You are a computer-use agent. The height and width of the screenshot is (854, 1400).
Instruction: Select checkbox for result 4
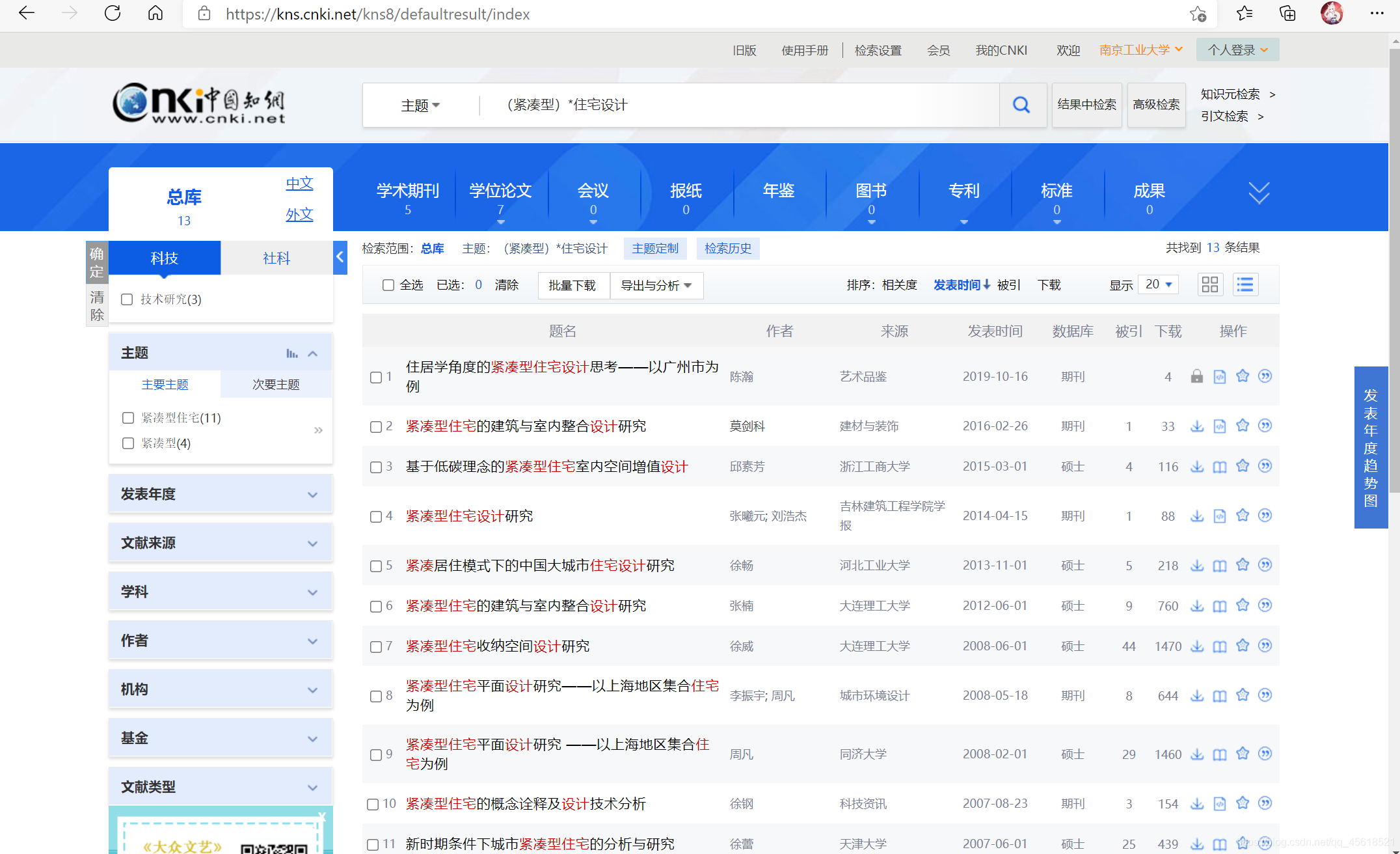point(376,517)
